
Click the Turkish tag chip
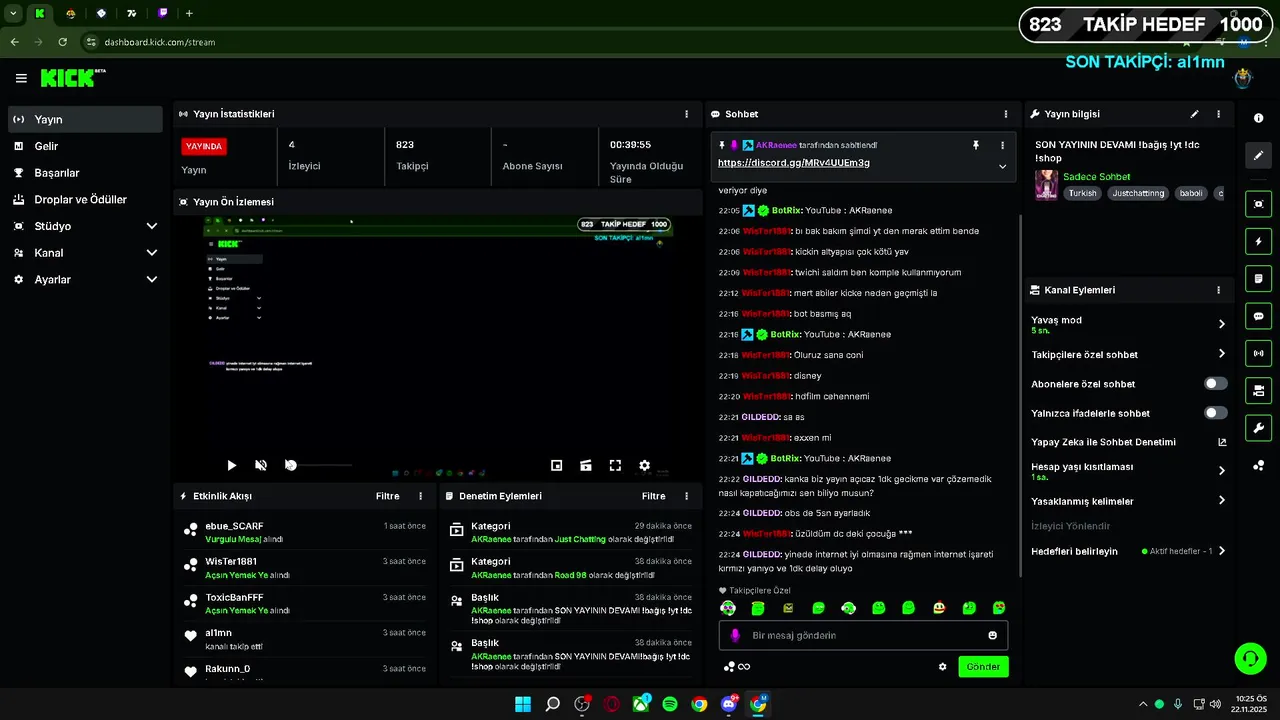[1082, 193]
